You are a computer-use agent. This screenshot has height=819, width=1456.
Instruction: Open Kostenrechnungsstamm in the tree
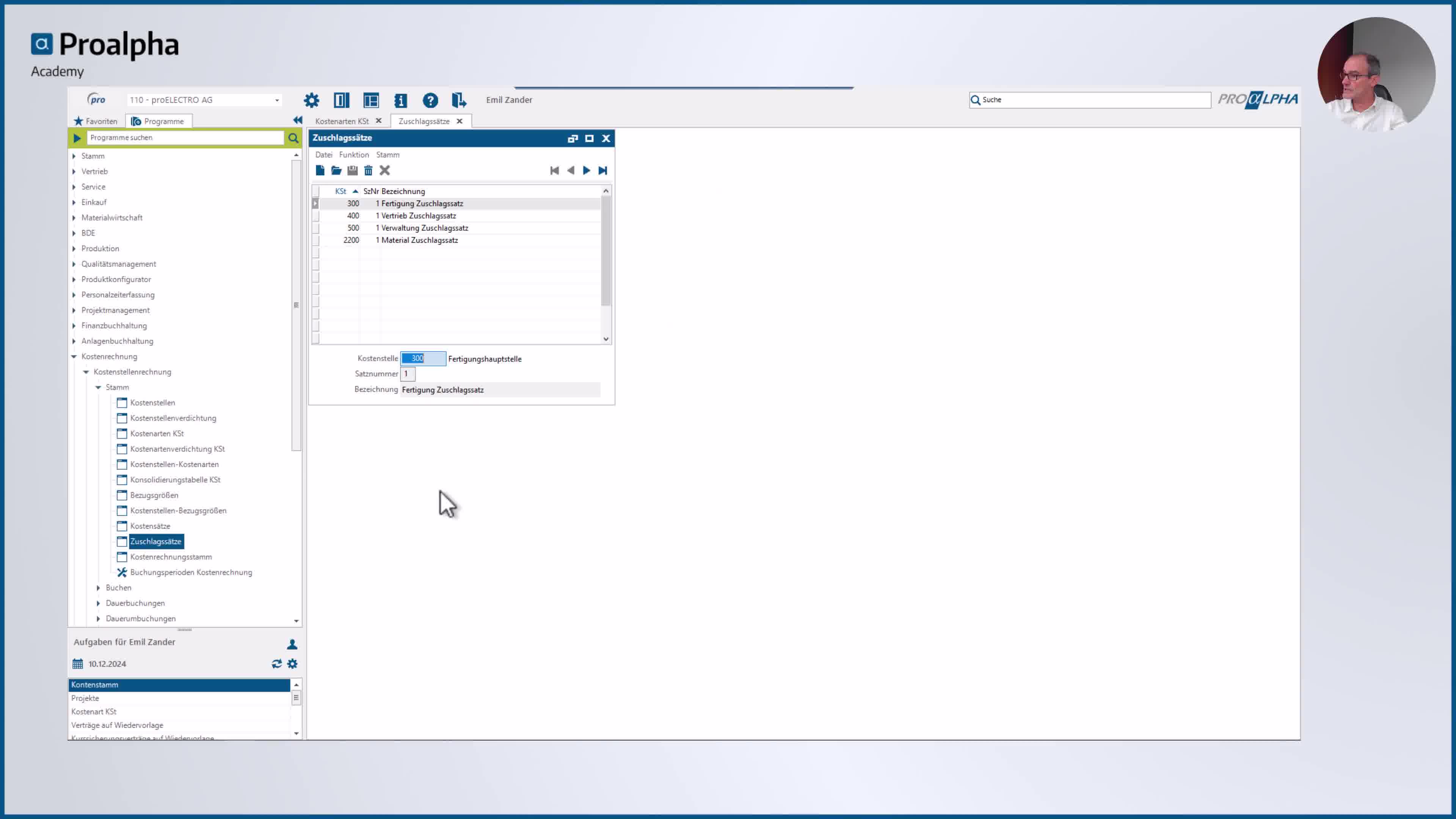coord(171,557)
